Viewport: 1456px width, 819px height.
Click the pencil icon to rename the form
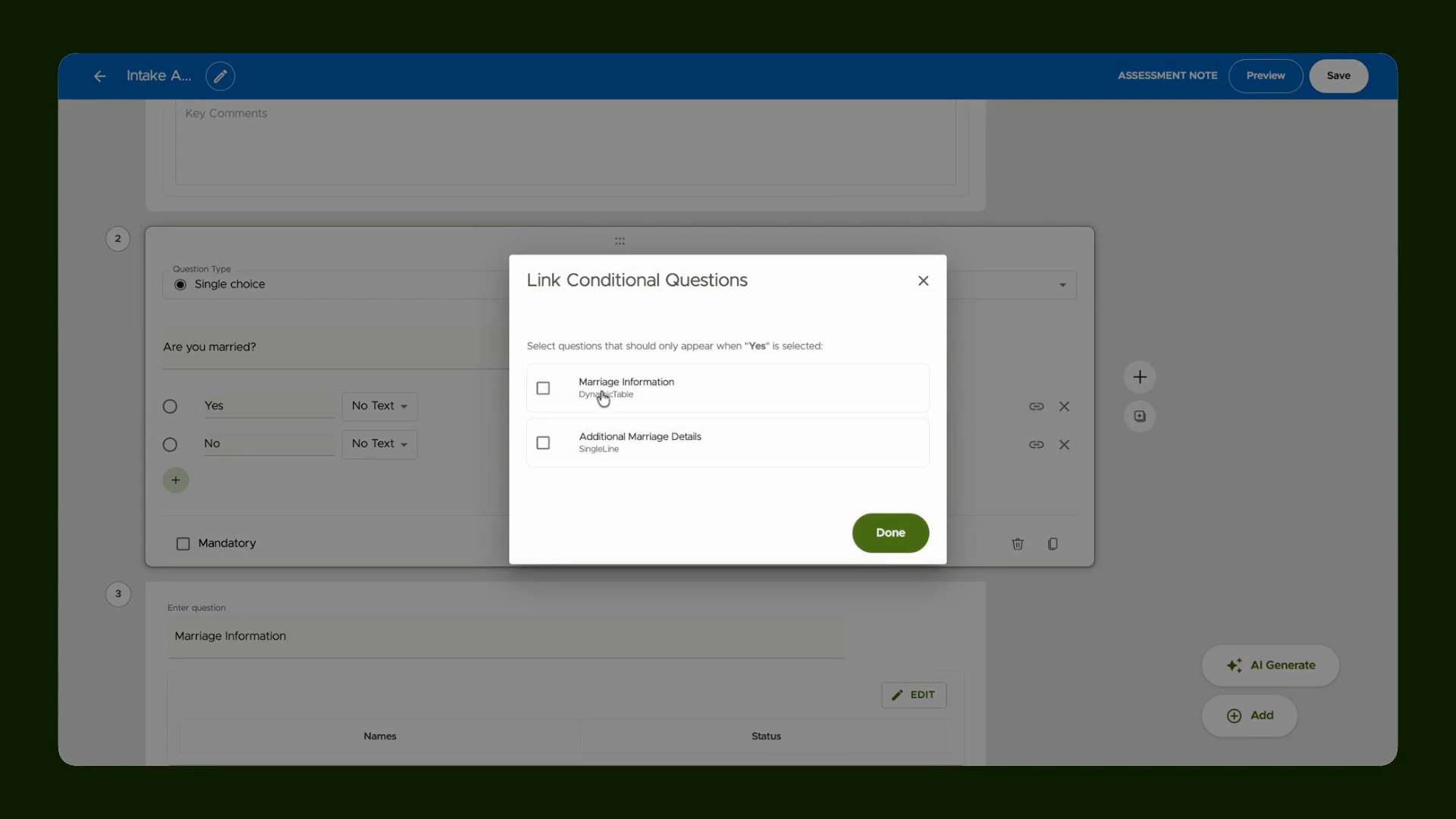pos(220,76)
